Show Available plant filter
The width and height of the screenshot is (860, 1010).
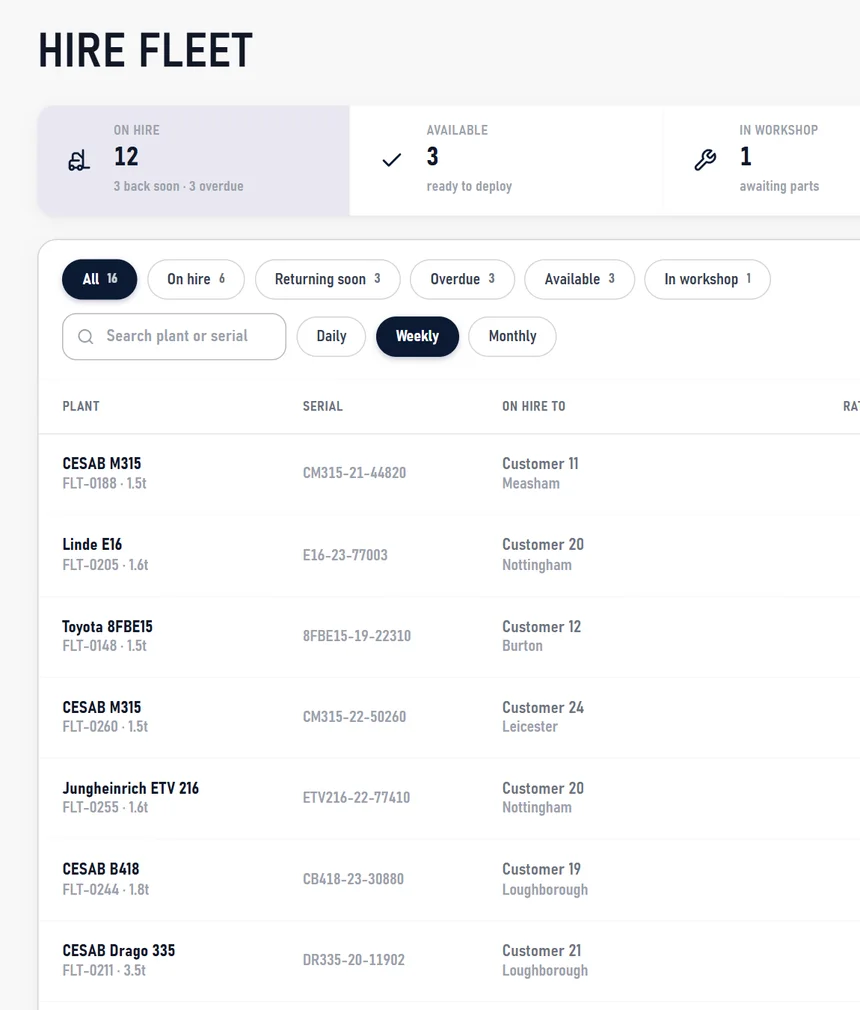[x=579, y=279]
